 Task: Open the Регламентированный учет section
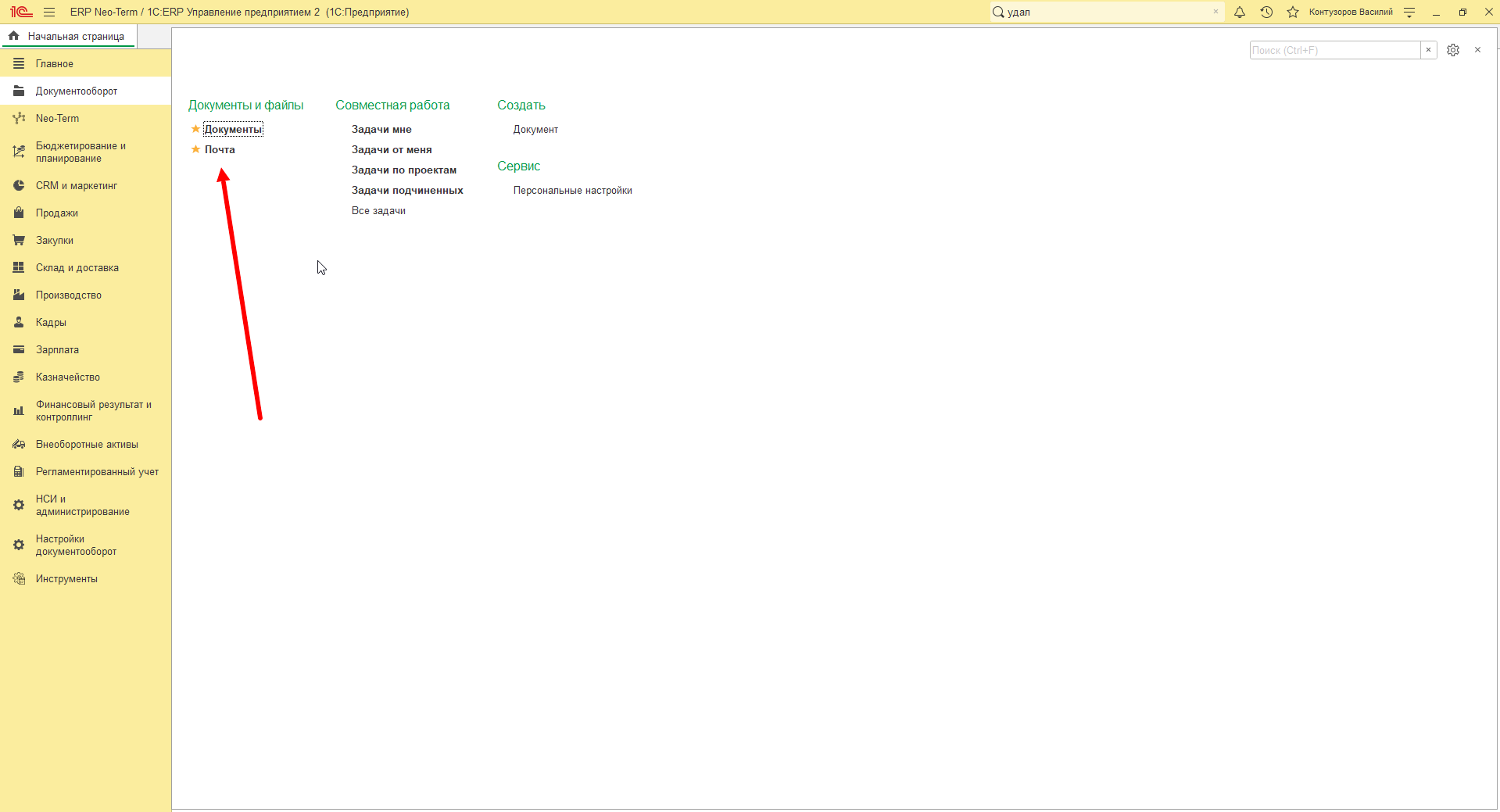coord(85,471)
